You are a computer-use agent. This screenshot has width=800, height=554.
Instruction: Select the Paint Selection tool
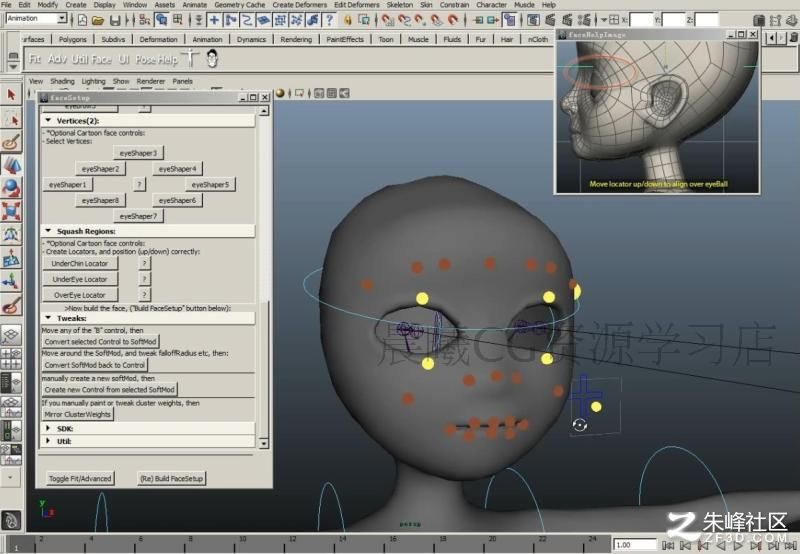11,142
